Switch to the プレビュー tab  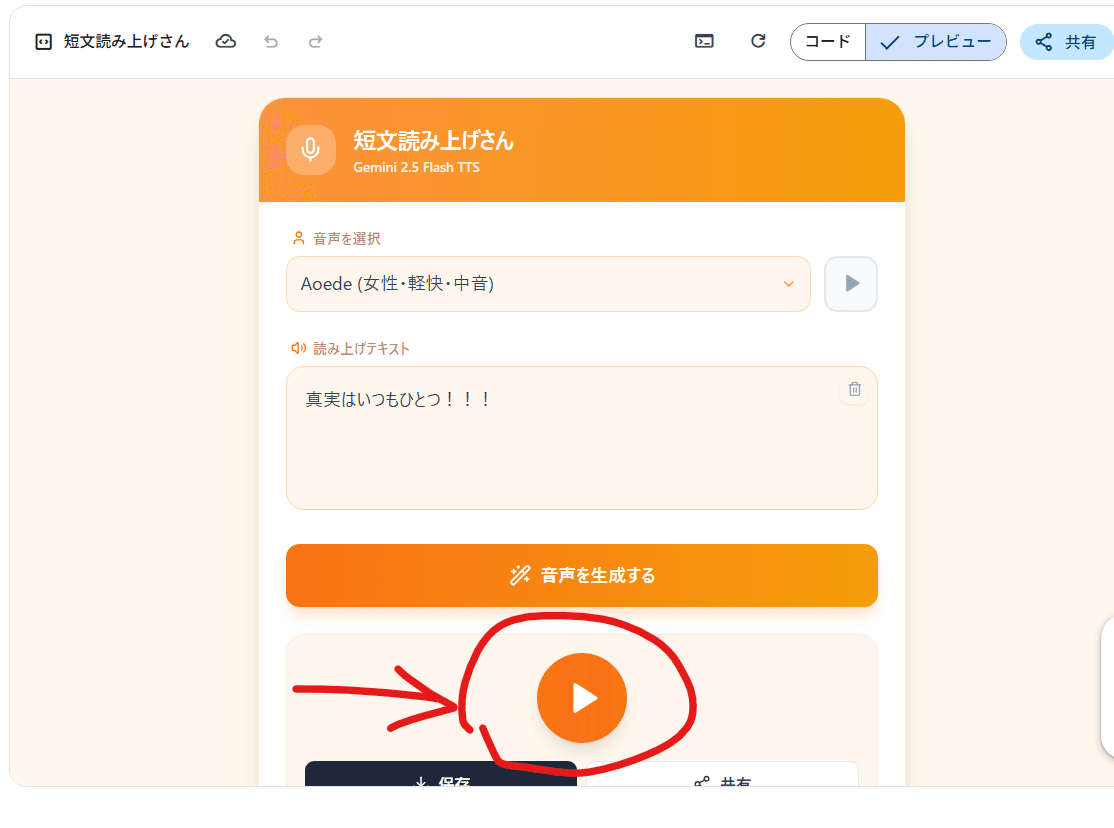(935, 42)
